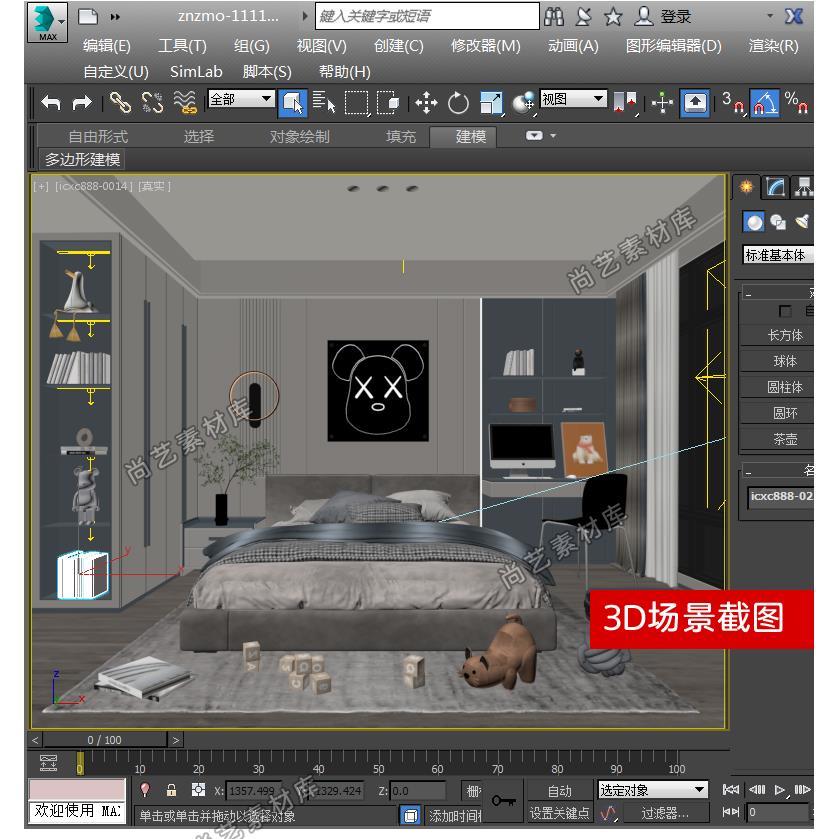Click the help search input field
Image resolution: width=839 pixels, height=839 pixels.
427,16
